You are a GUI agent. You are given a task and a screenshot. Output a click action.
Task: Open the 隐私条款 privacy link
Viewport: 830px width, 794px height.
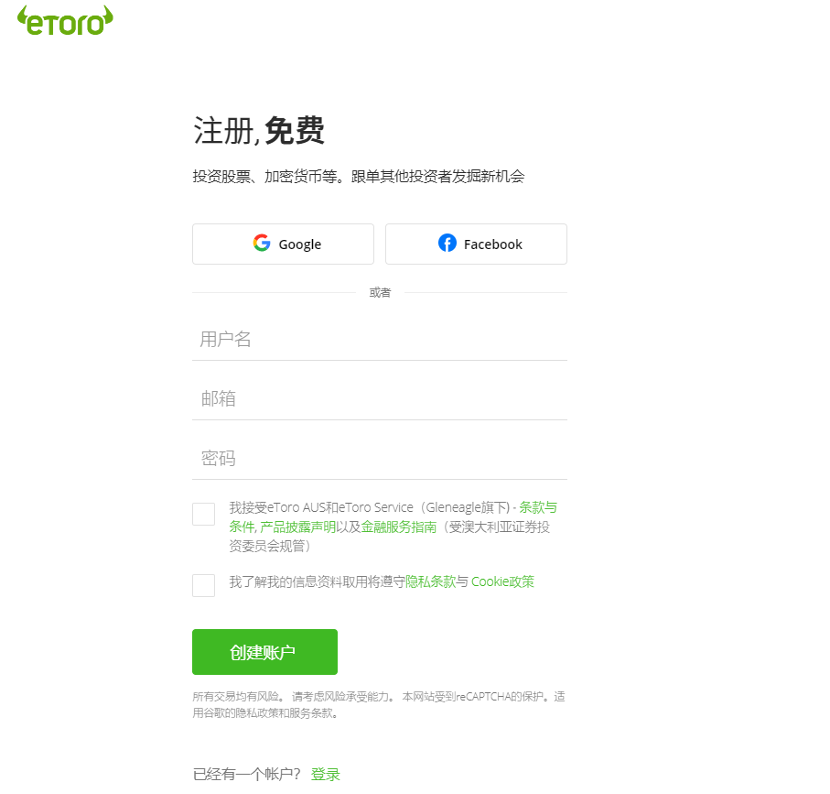point(430,582)
